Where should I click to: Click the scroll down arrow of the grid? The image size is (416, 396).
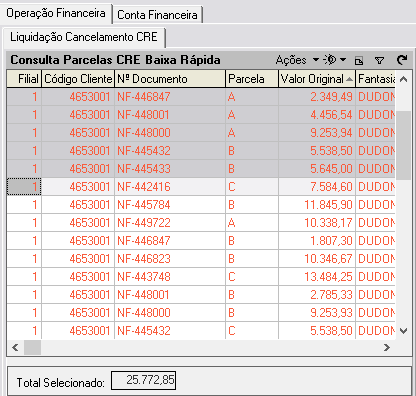[404, 331]
